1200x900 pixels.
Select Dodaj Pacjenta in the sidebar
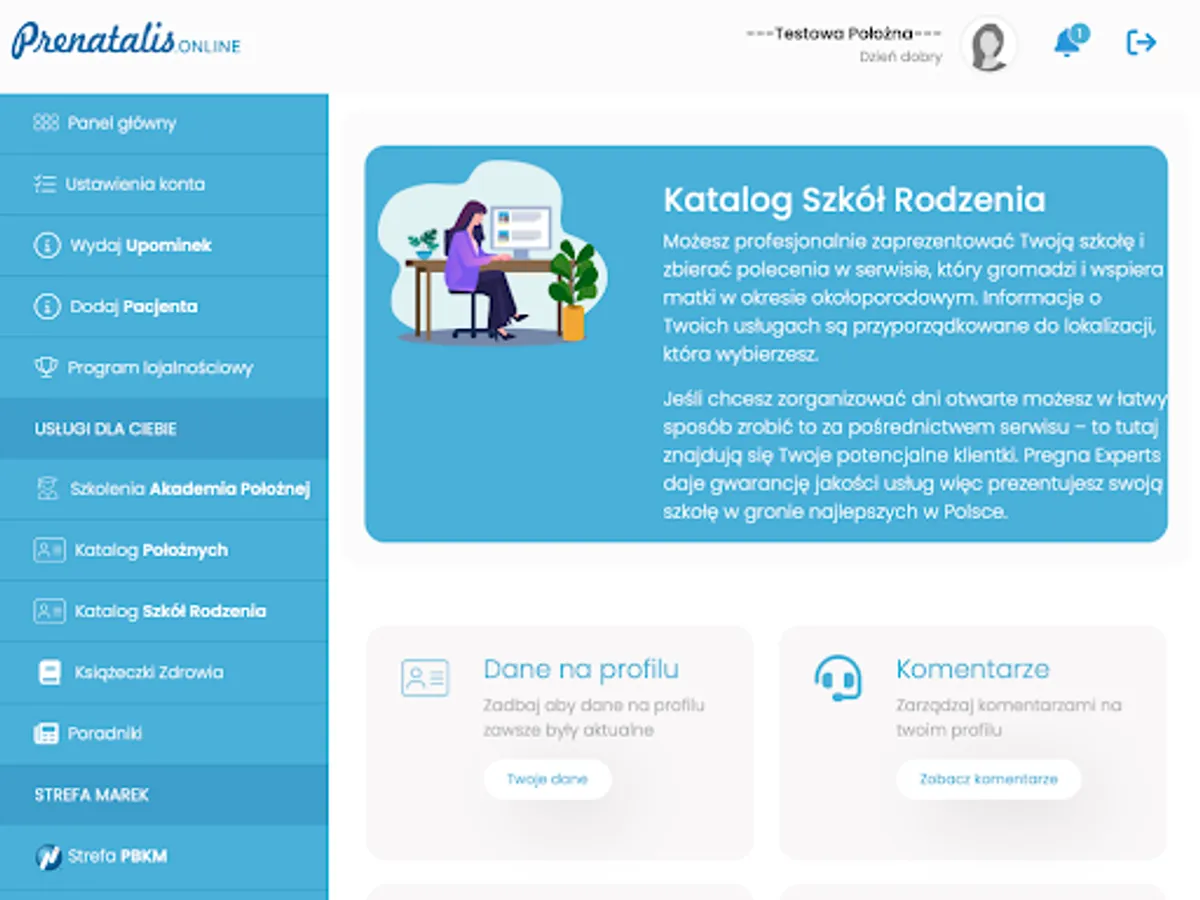pos(164,307)
